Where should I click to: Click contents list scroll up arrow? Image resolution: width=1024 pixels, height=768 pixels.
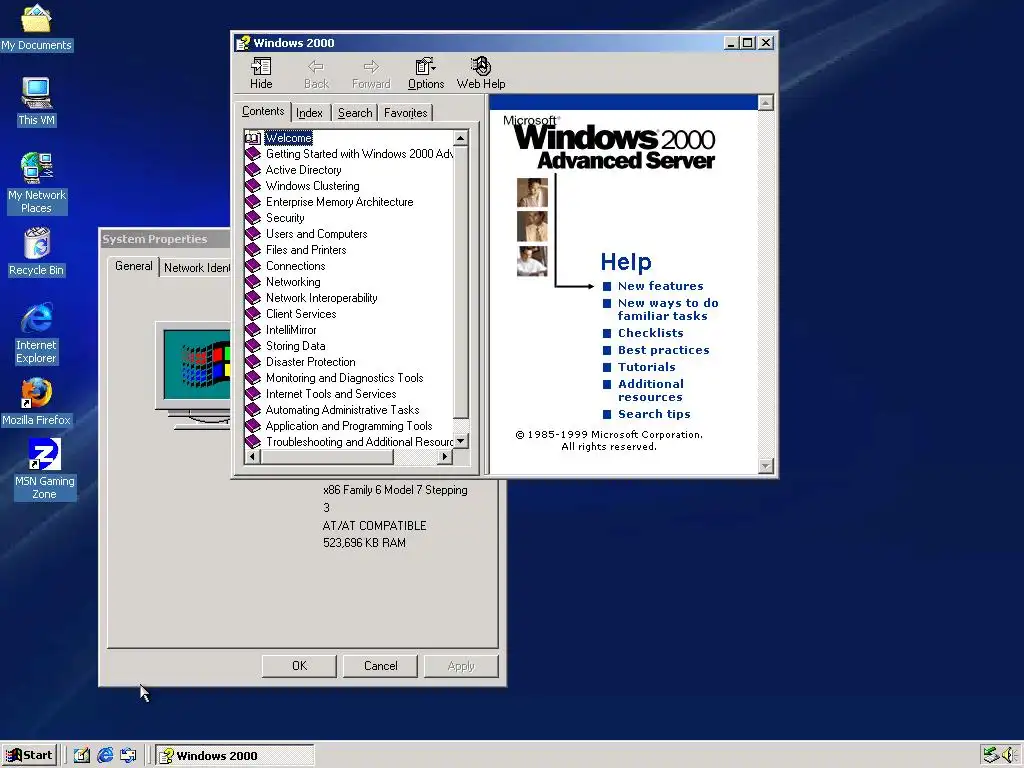(460, 138)
